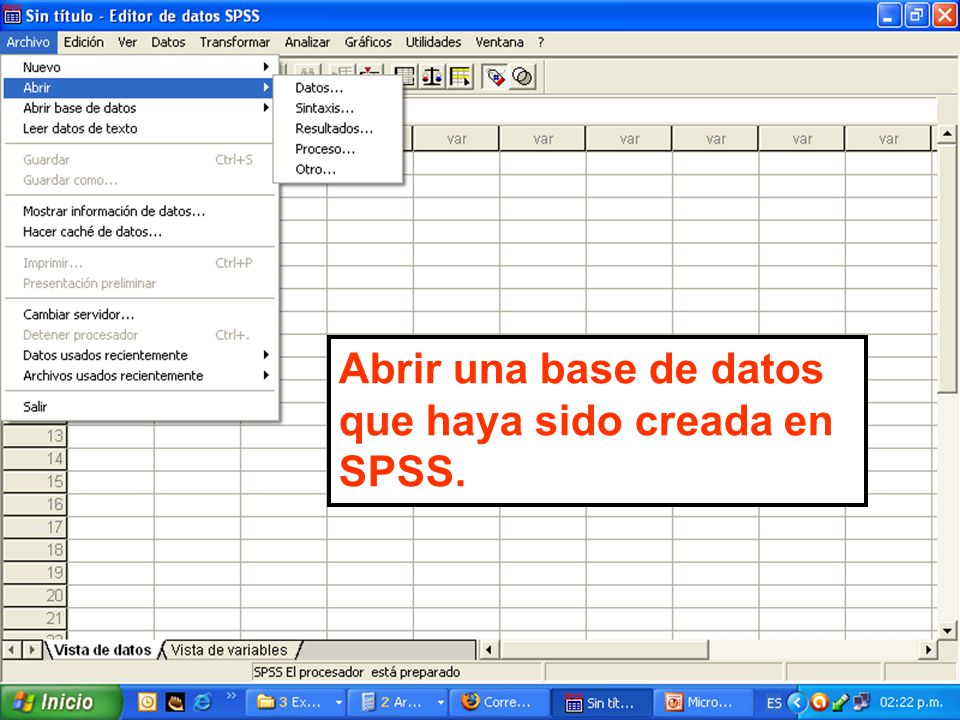Click the ES language indicator
This screenshot has height=720, width=960.
774,703
